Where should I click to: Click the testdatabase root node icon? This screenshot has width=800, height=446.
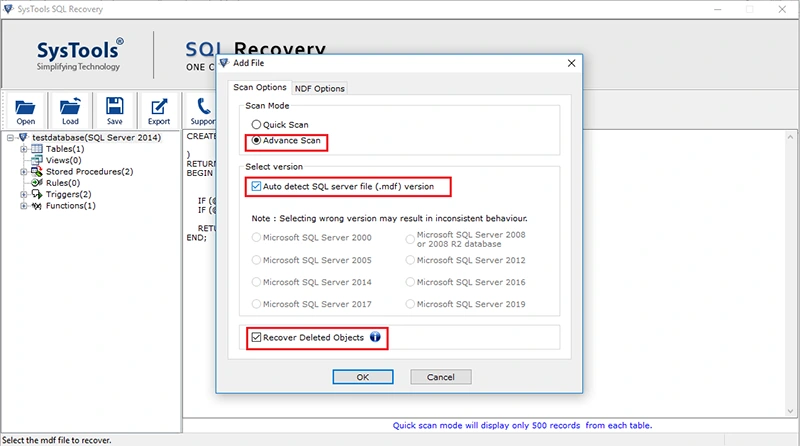coord(23,137)
